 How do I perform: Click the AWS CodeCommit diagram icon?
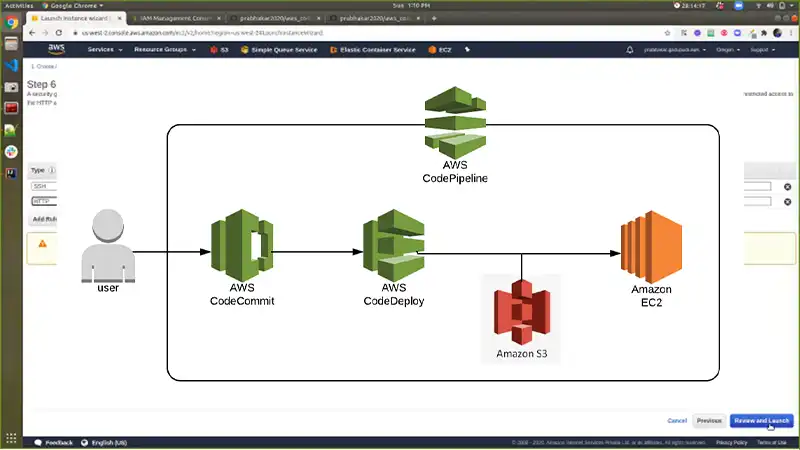tap(242, 245)
